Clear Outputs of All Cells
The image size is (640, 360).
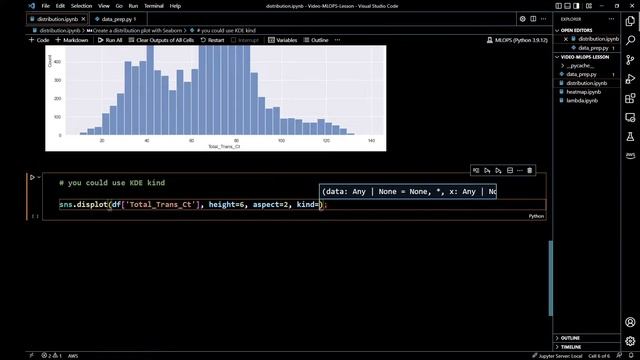coord(161,40)
